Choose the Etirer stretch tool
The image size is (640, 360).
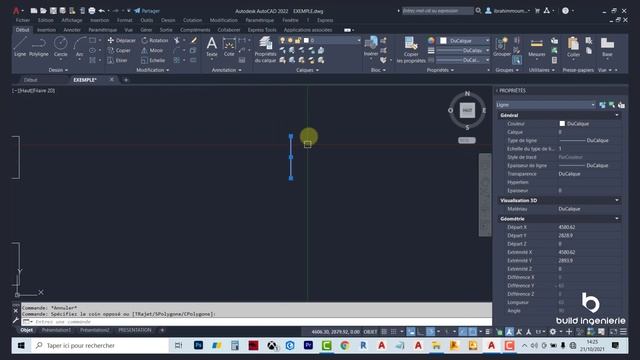[x=118, y=60]
